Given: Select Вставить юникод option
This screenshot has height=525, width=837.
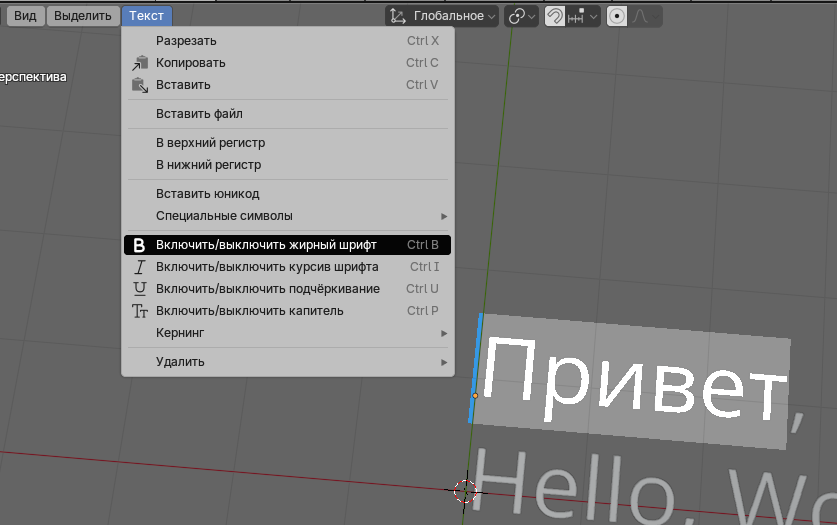Looking at the screenshot, I should click(287, 194).
